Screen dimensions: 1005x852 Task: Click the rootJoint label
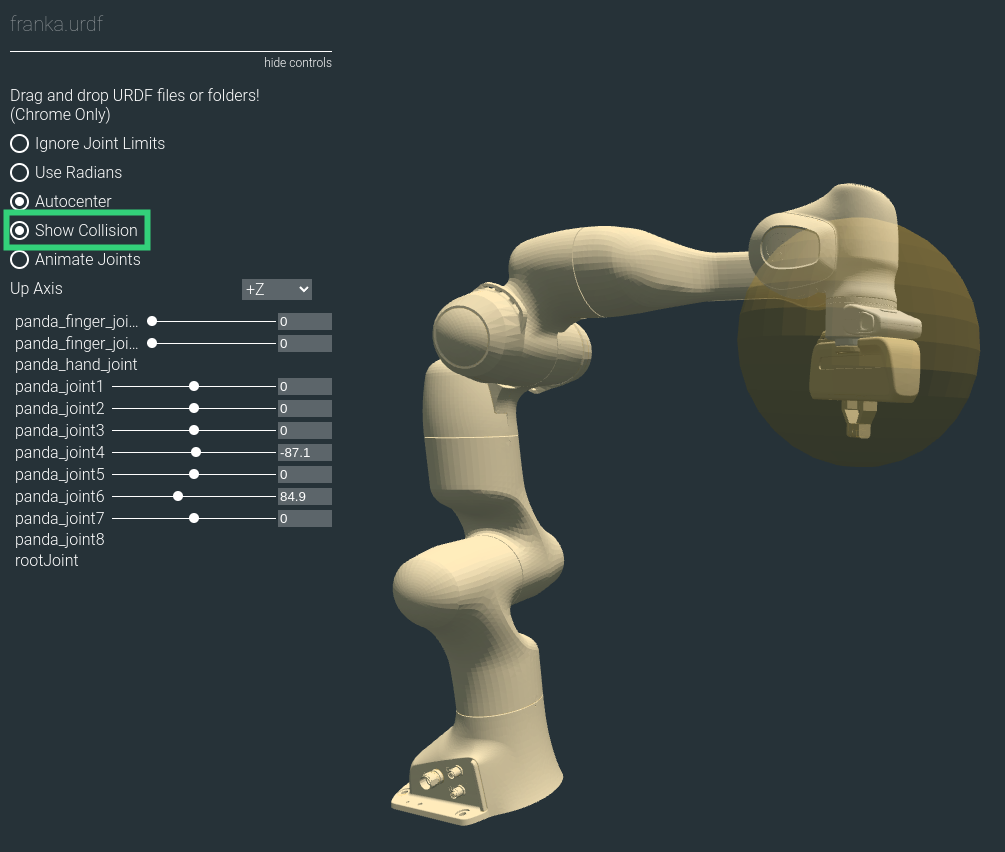point(46,560)
